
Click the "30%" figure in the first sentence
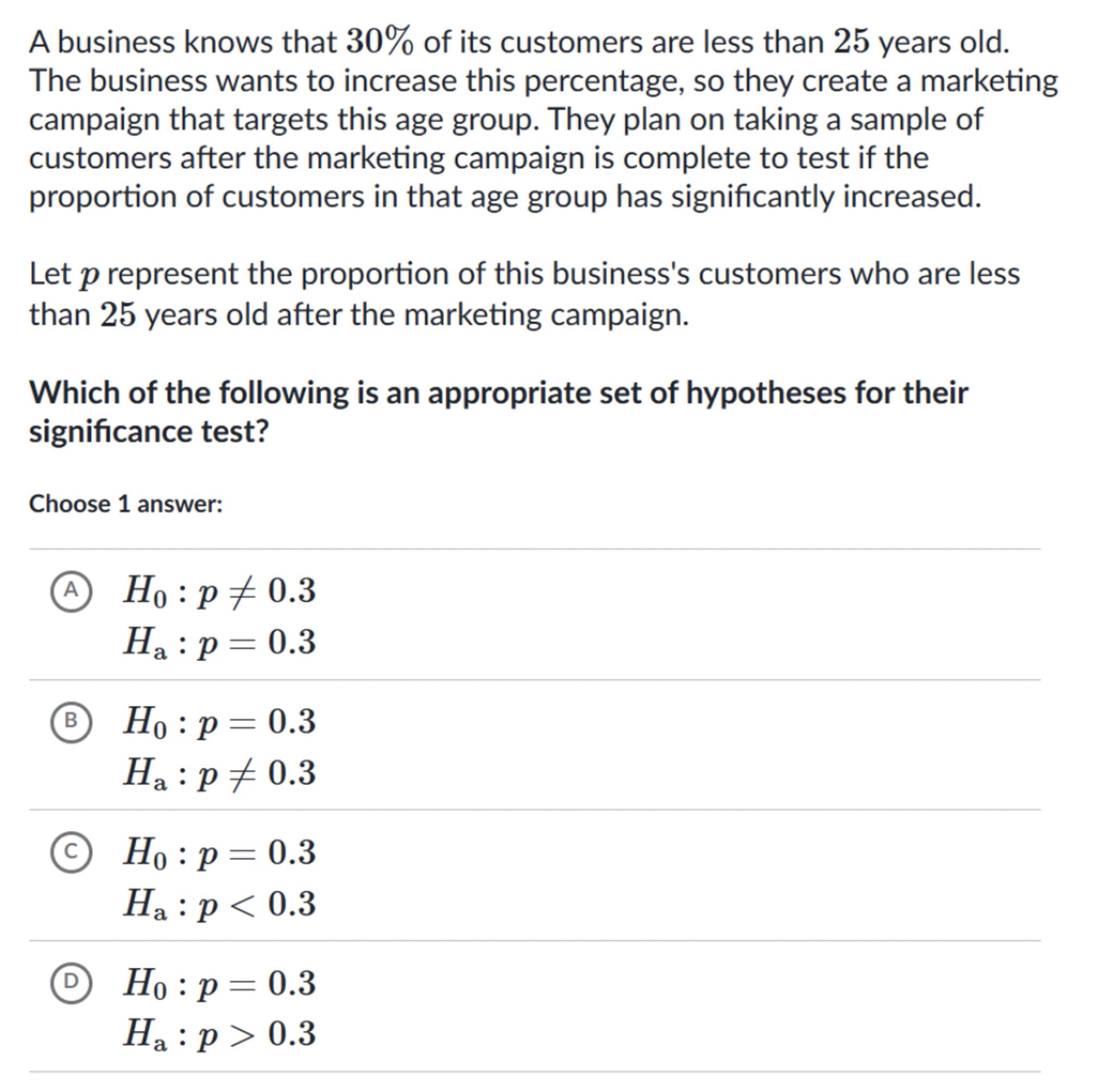tap(380, 42)
